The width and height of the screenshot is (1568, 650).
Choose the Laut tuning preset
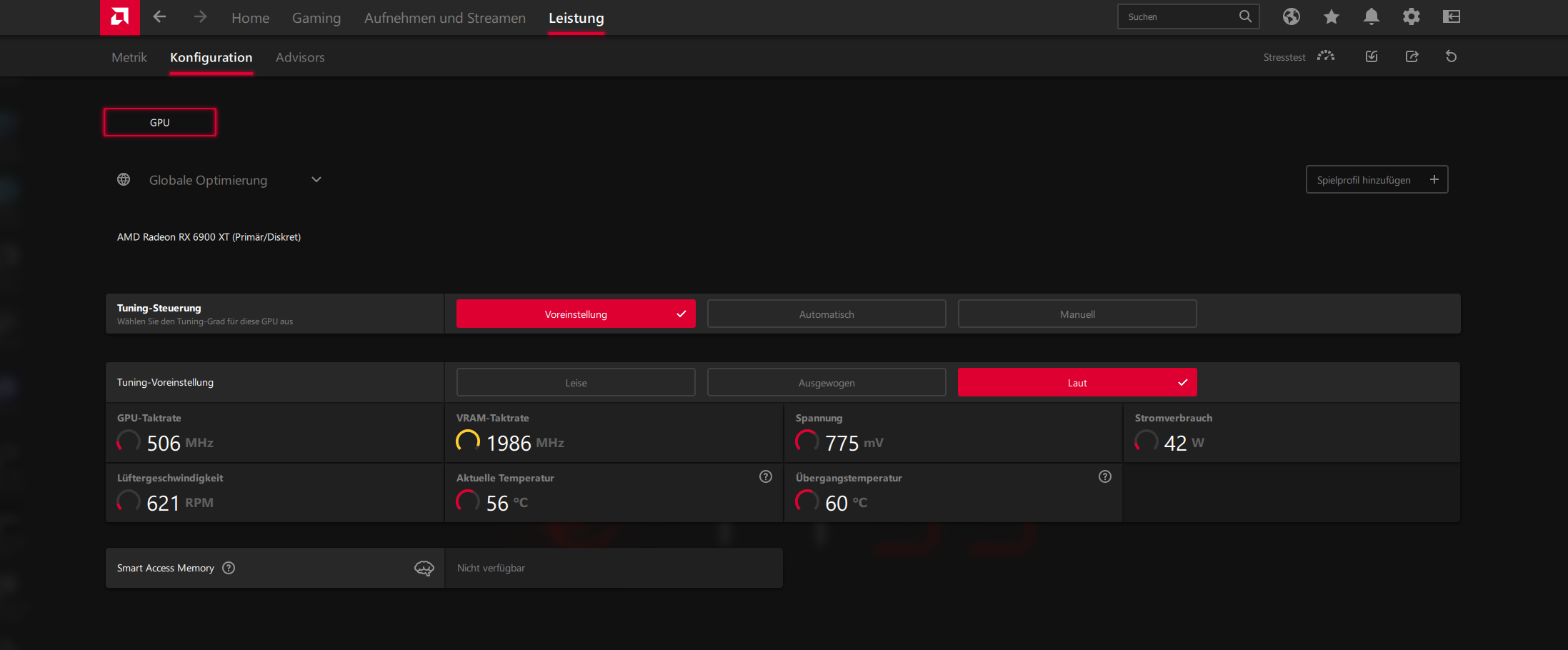tap(1077, 382)
